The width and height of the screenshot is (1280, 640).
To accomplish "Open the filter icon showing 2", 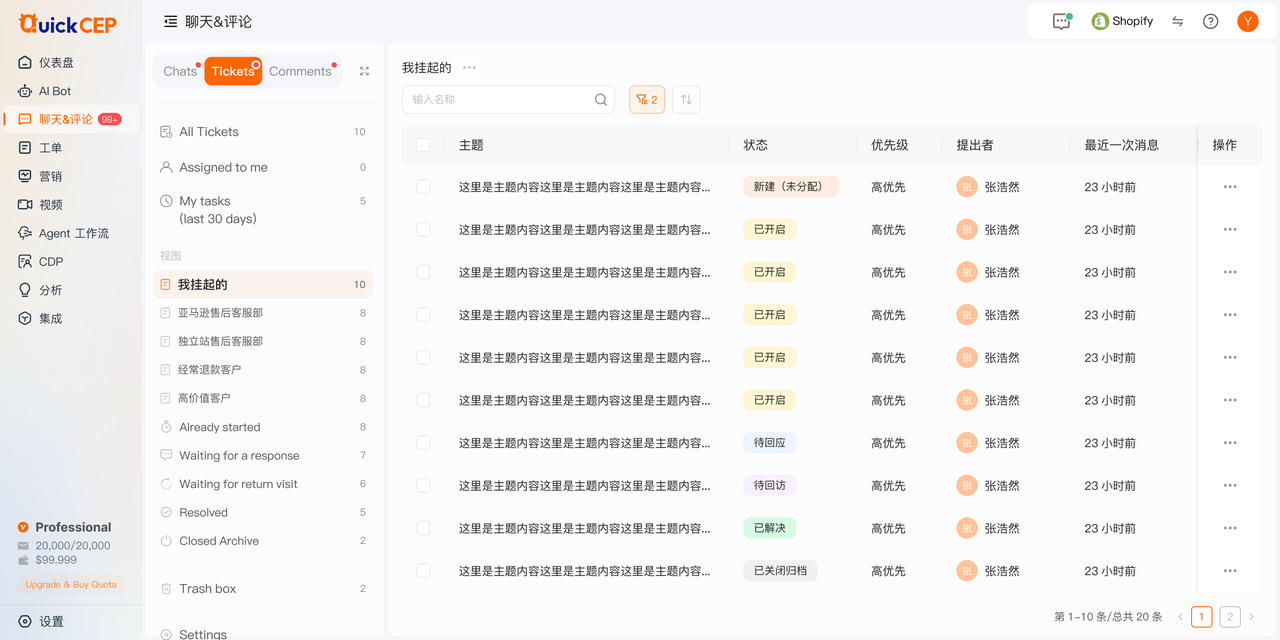I will pos(647,99).
